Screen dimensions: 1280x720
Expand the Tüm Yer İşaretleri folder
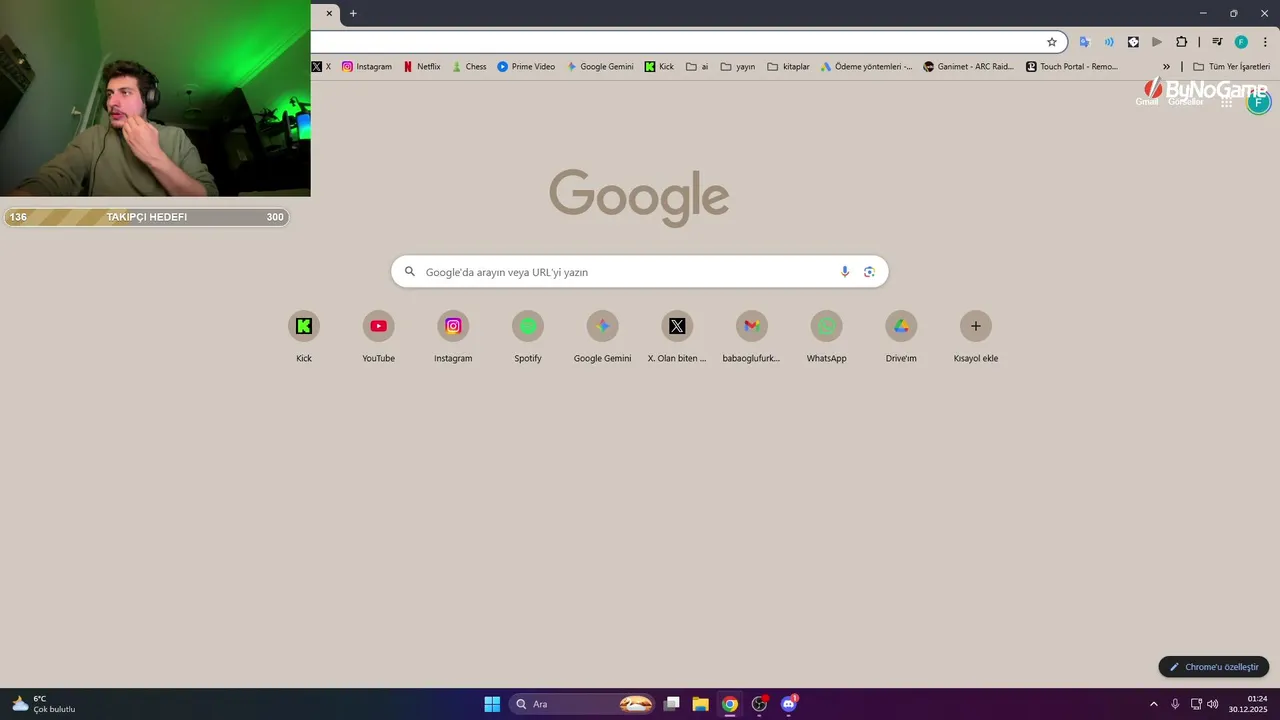pos(1231,67)
